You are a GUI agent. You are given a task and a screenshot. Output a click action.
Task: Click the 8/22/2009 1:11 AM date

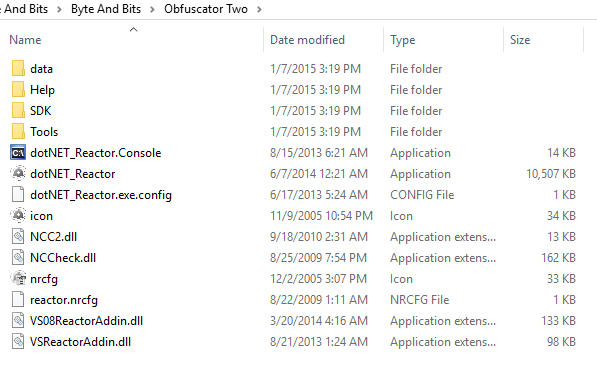click(x=319, y=300)
